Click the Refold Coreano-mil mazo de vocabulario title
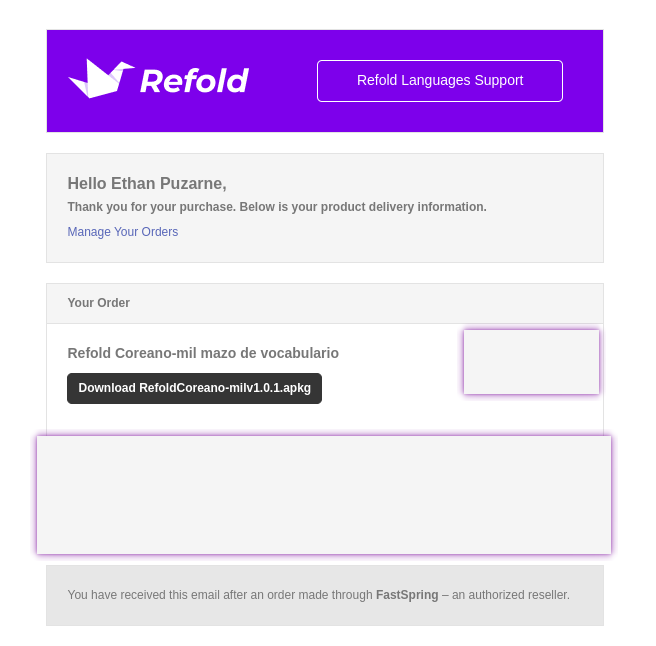 [203, 353]
